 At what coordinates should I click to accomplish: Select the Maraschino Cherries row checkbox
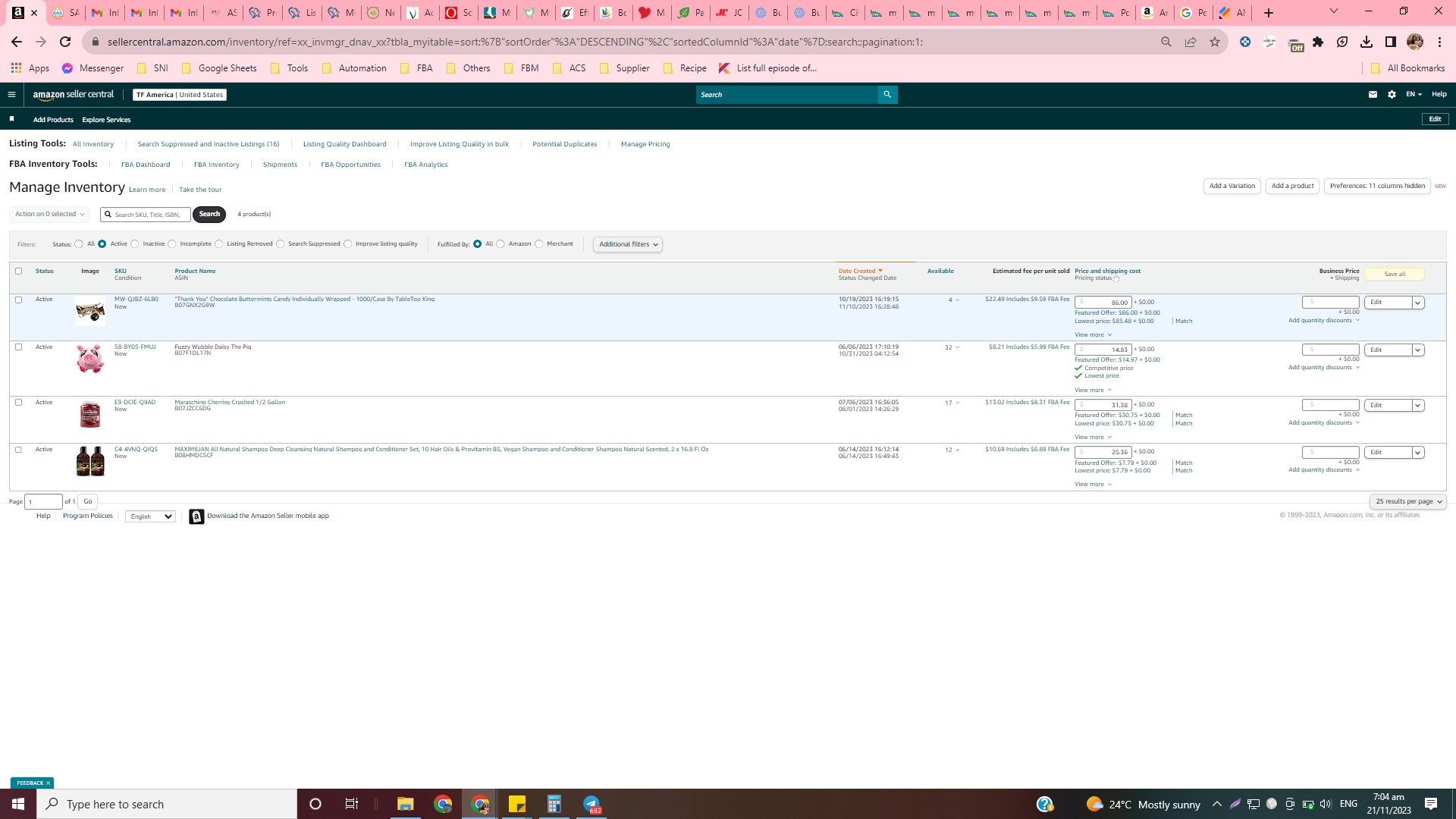(x=19, y=402)
